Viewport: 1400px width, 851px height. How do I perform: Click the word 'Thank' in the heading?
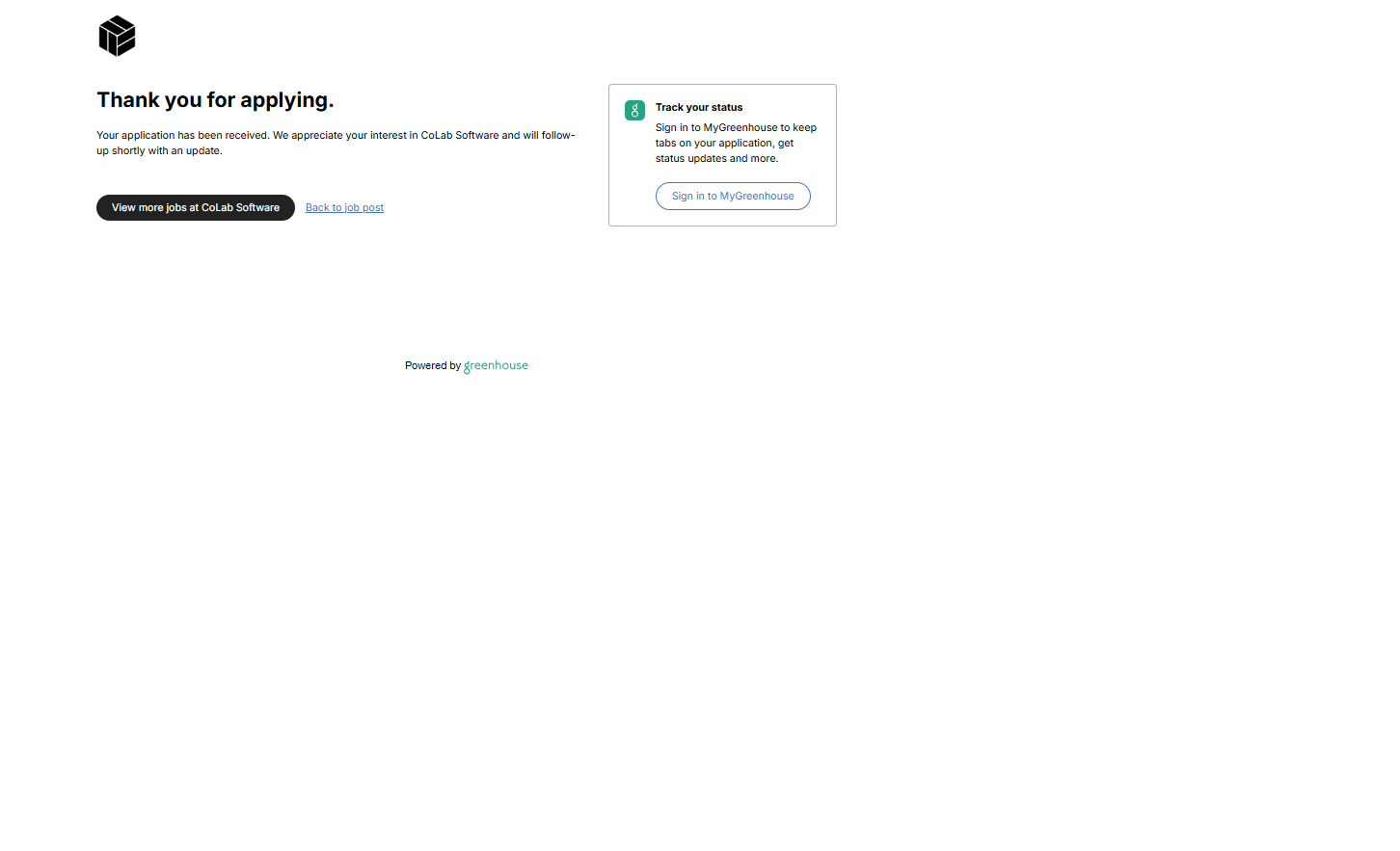[127, 100]
